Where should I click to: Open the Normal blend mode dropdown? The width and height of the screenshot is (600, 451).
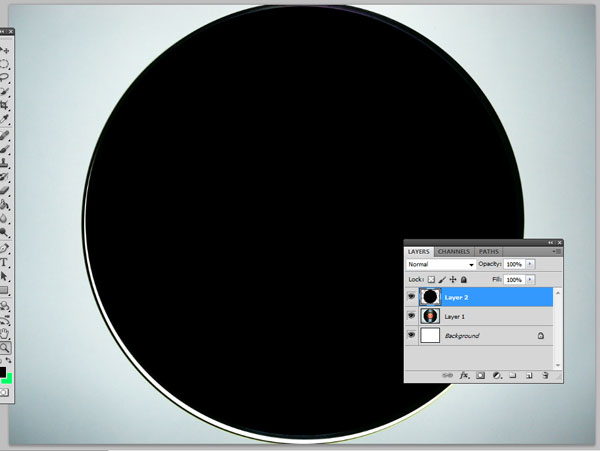point(441,264)
